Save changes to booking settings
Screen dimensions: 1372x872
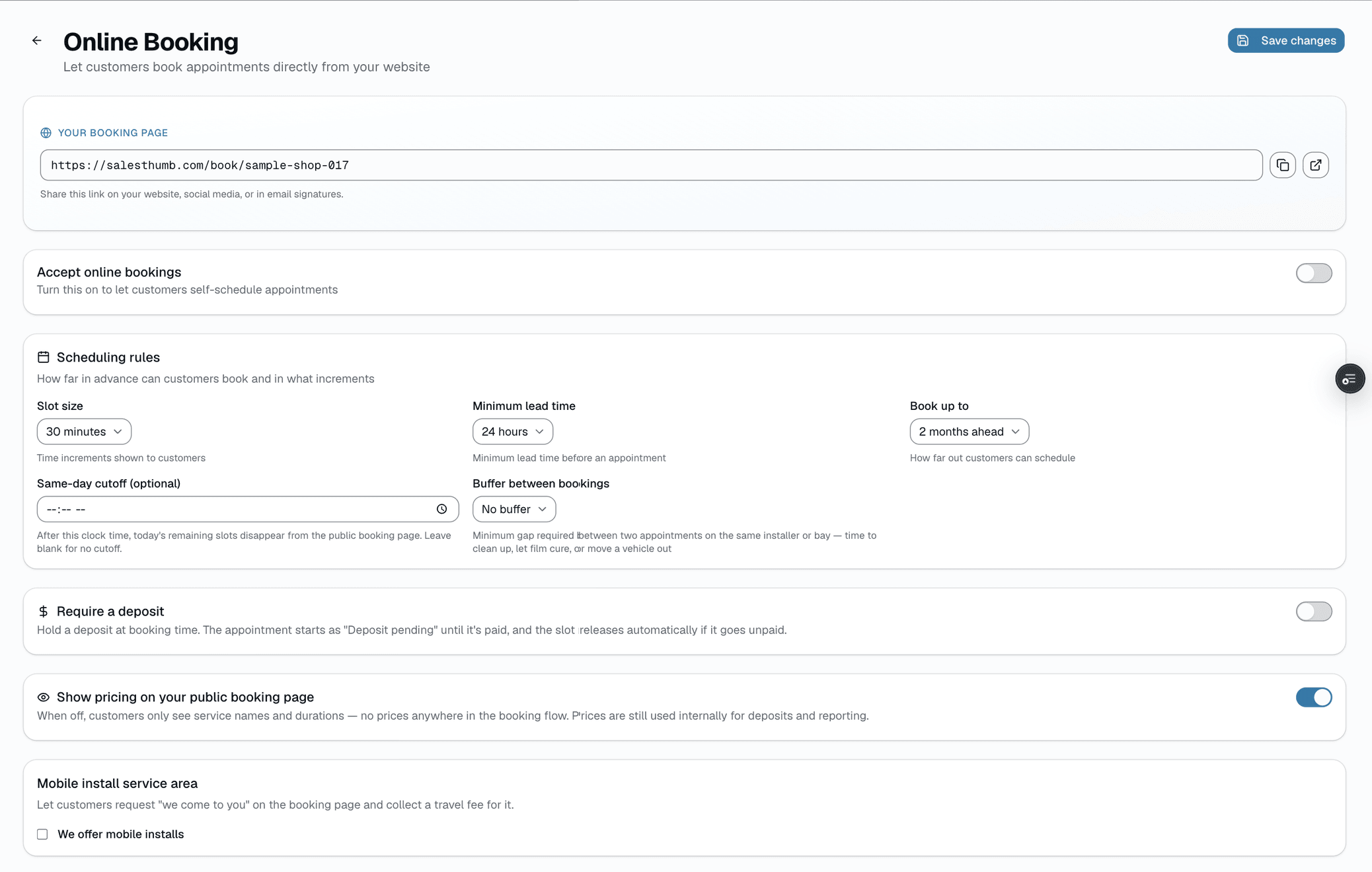coord(1285,40)
